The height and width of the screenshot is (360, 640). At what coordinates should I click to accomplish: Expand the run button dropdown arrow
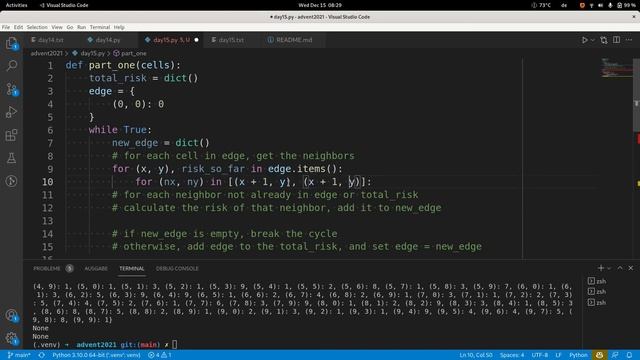tap(593, 40)
